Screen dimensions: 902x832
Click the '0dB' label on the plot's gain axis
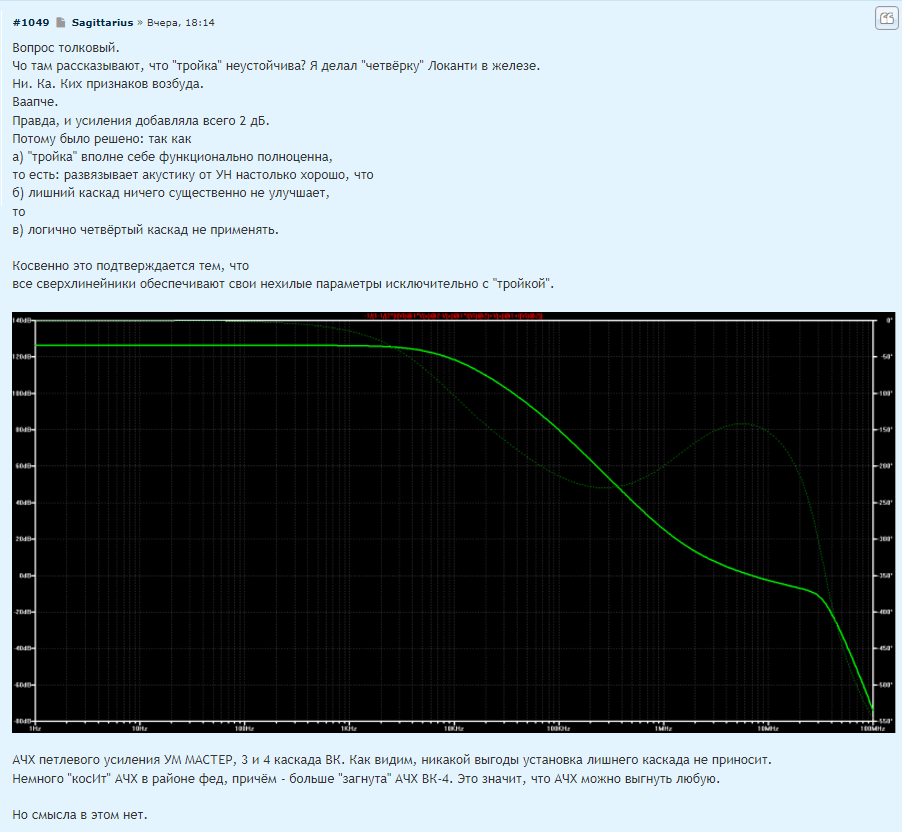24,575
